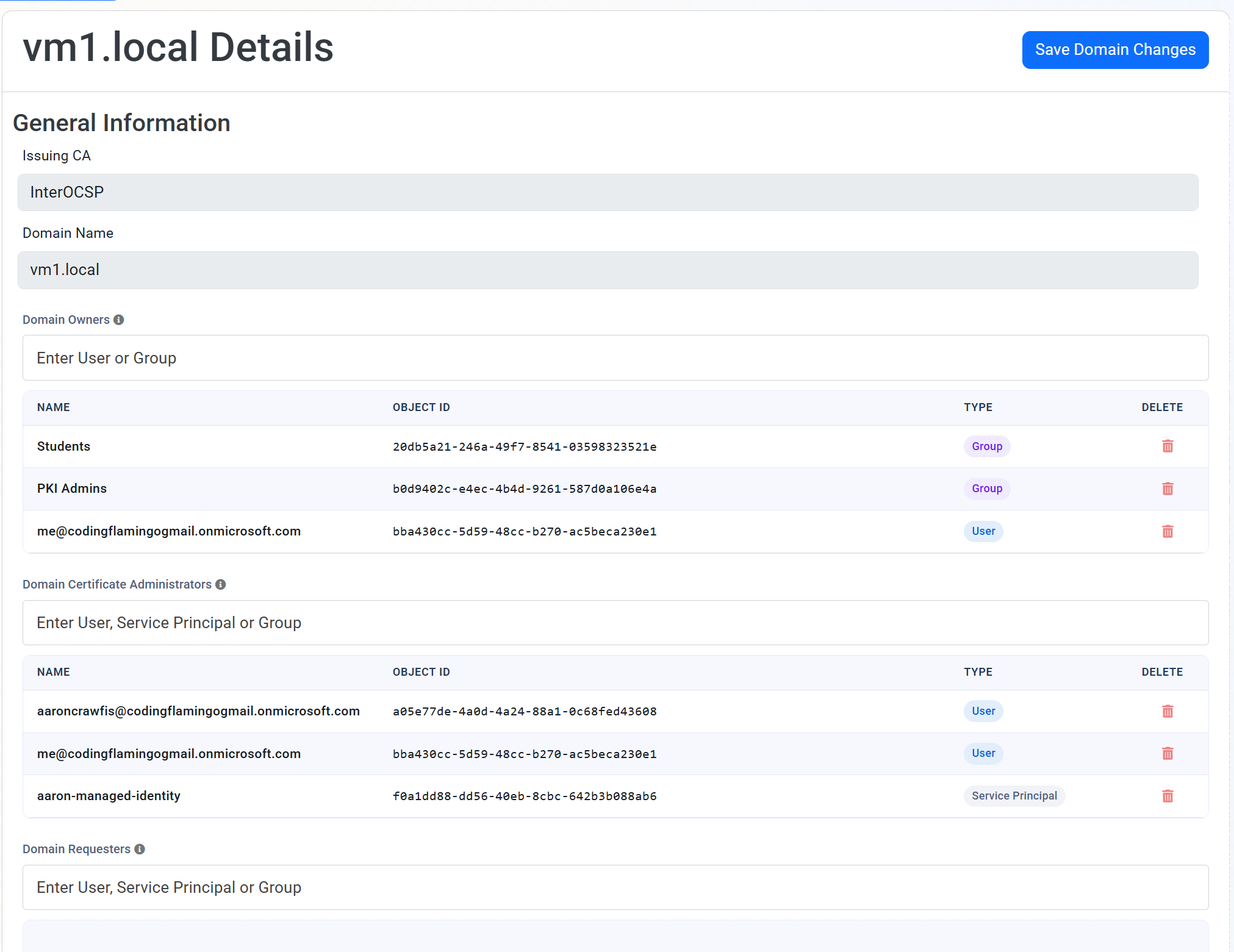
Task: Focus the Certificate Administrators entry field
Action: (615, 623)
